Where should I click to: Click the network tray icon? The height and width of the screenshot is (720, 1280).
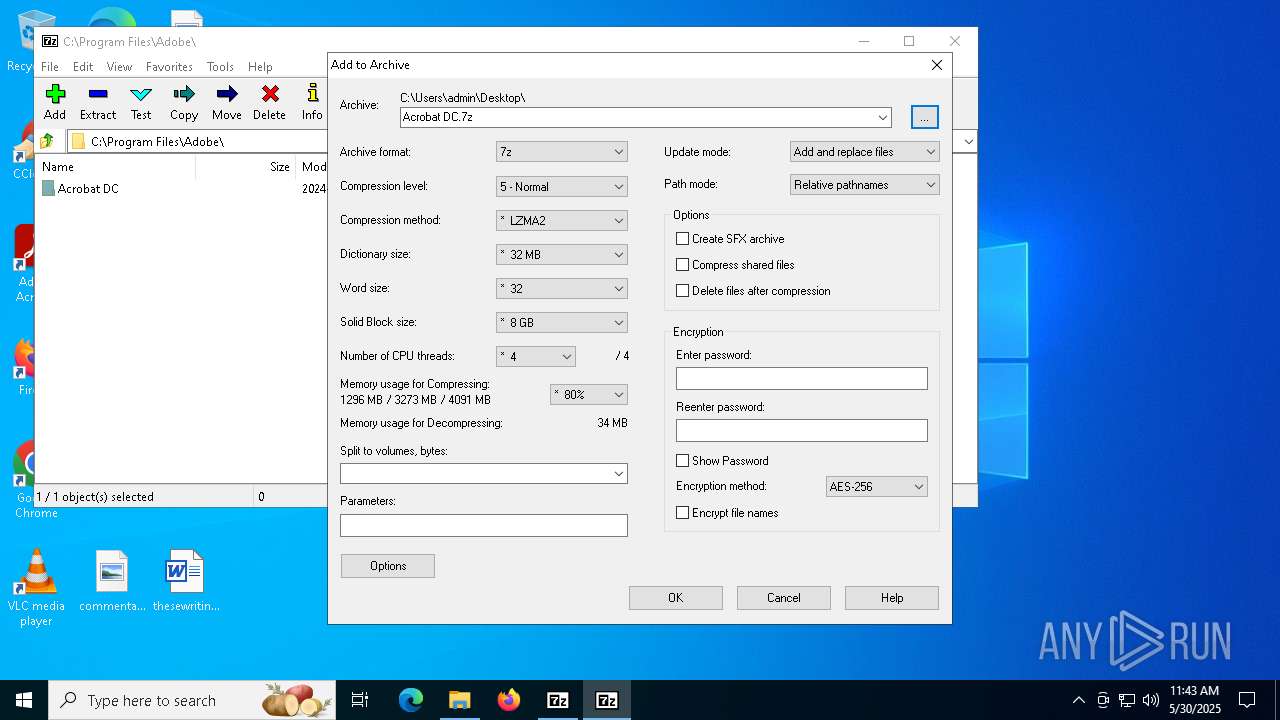tap(1127, 700)
